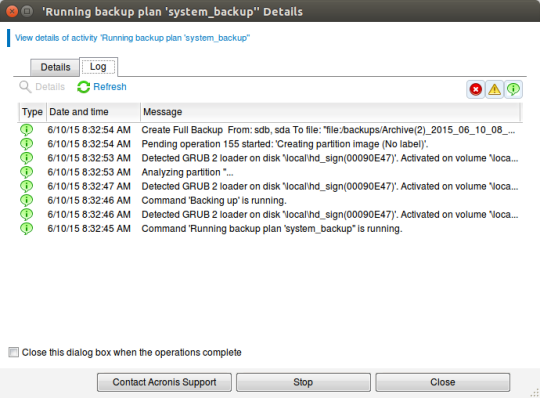
Task: Sort log by Date and time column
Action: 93,112
